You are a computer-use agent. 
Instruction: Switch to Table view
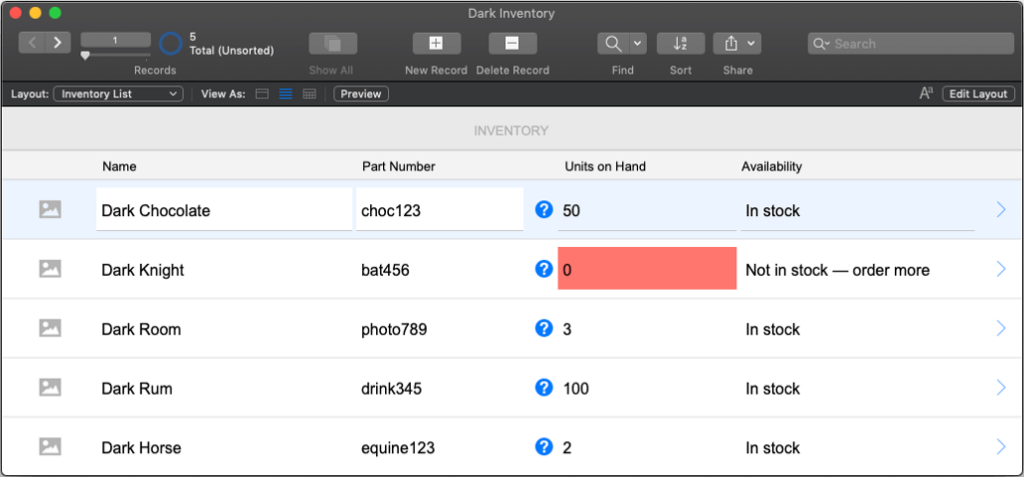coord(309,94)
